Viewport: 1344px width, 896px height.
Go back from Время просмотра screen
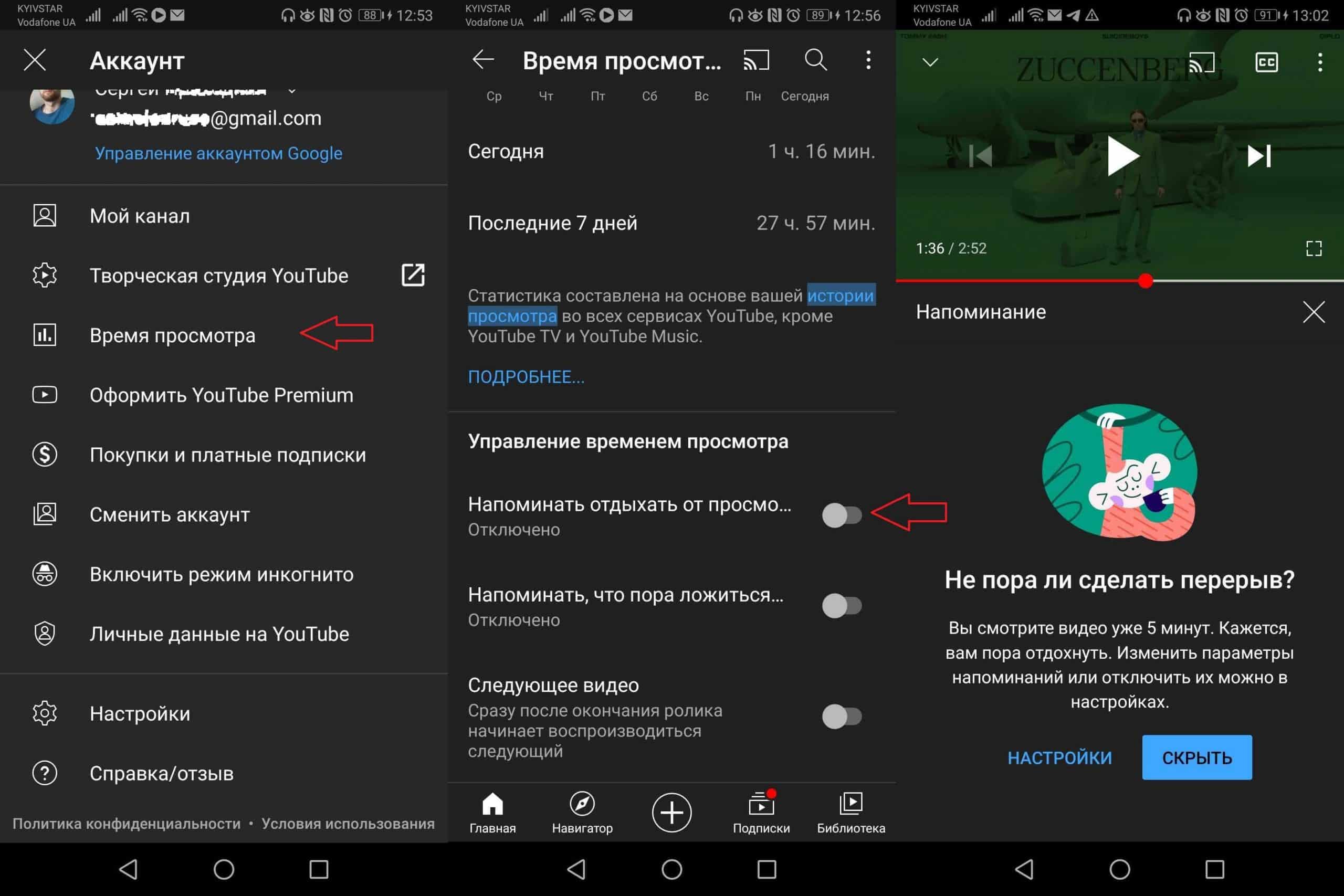pos(483,59)
